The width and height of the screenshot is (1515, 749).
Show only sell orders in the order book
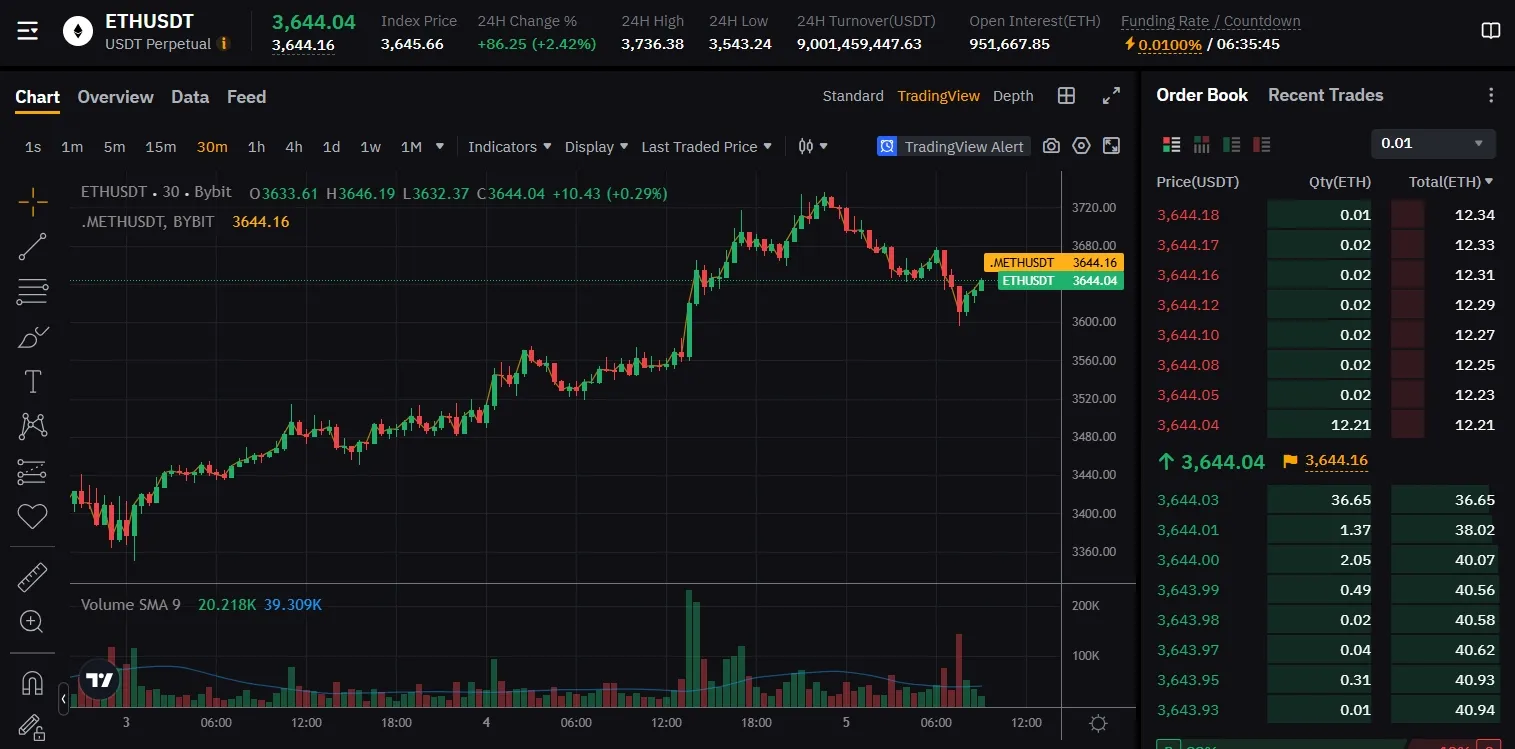(x=1262, y=145)
